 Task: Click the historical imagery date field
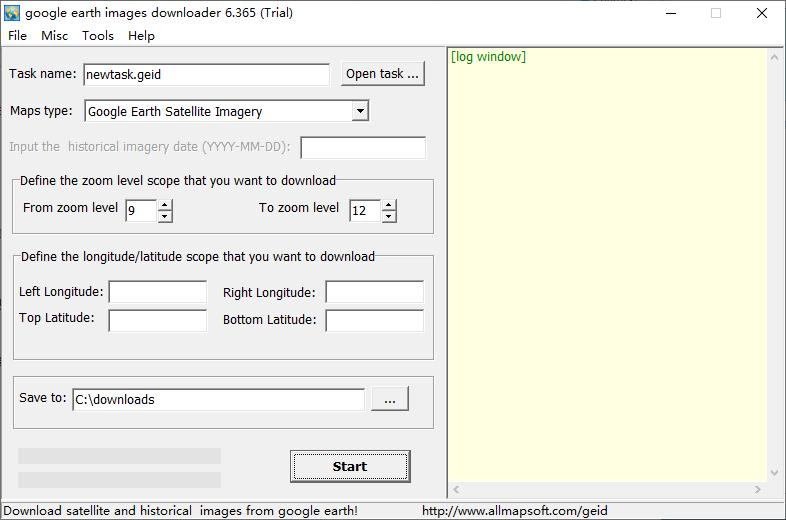click(x=363, y=147)
